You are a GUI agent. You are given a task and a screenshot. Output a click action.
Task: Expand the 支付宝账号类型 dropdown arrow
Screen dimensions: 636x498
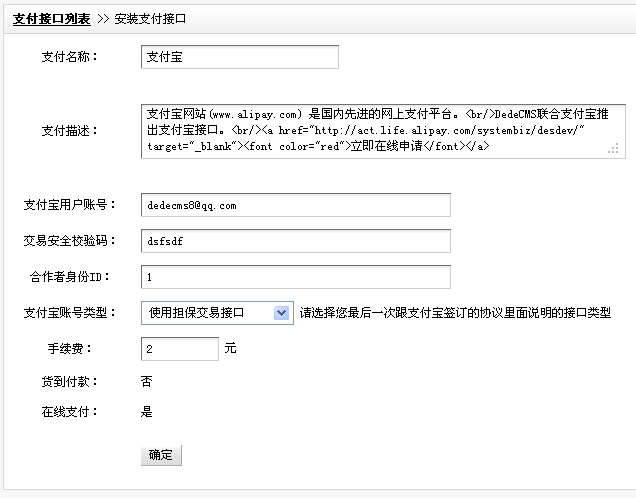(281, 313)
